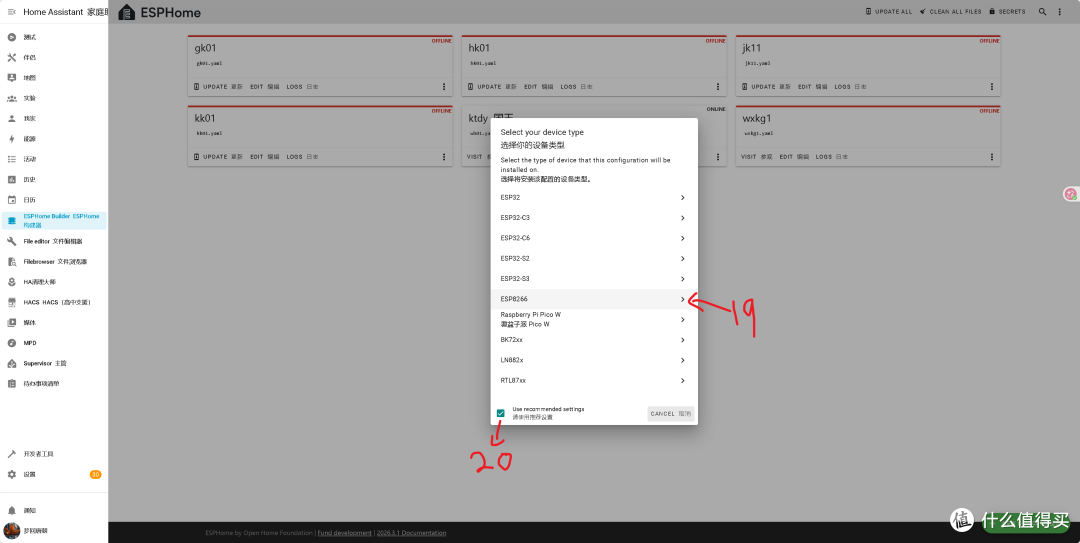Viewport: 1080px width, 543px height.
Task: Select ESP32-C6 device type
Action: coord(594,238)
